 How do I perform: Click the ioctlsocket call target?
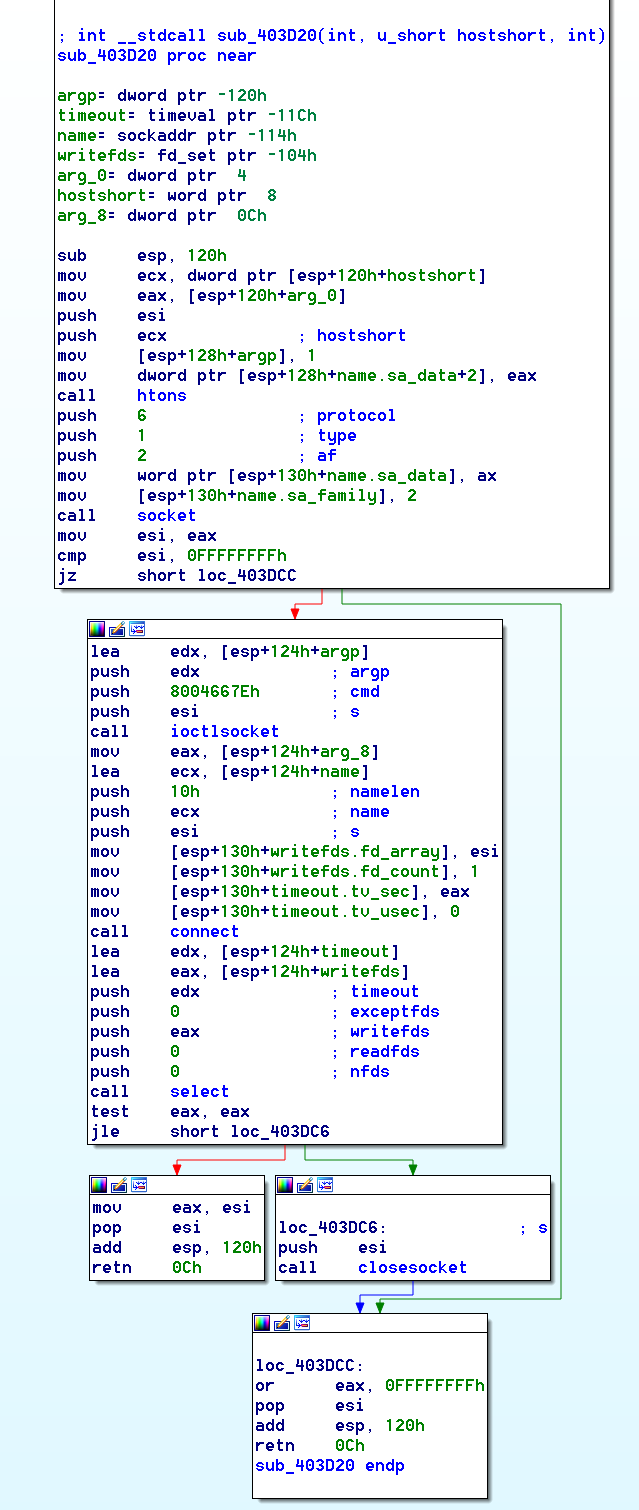(224, 732)
